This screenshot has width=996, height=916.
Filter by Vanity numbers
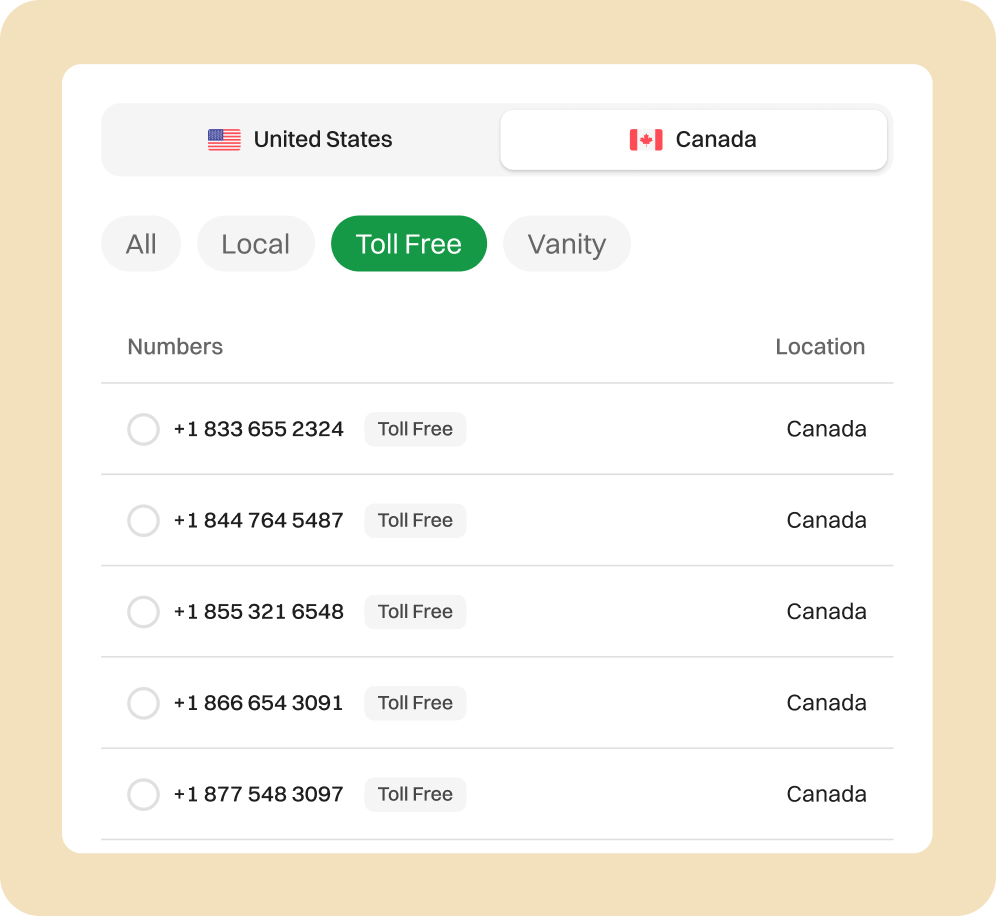click(567, 244)
